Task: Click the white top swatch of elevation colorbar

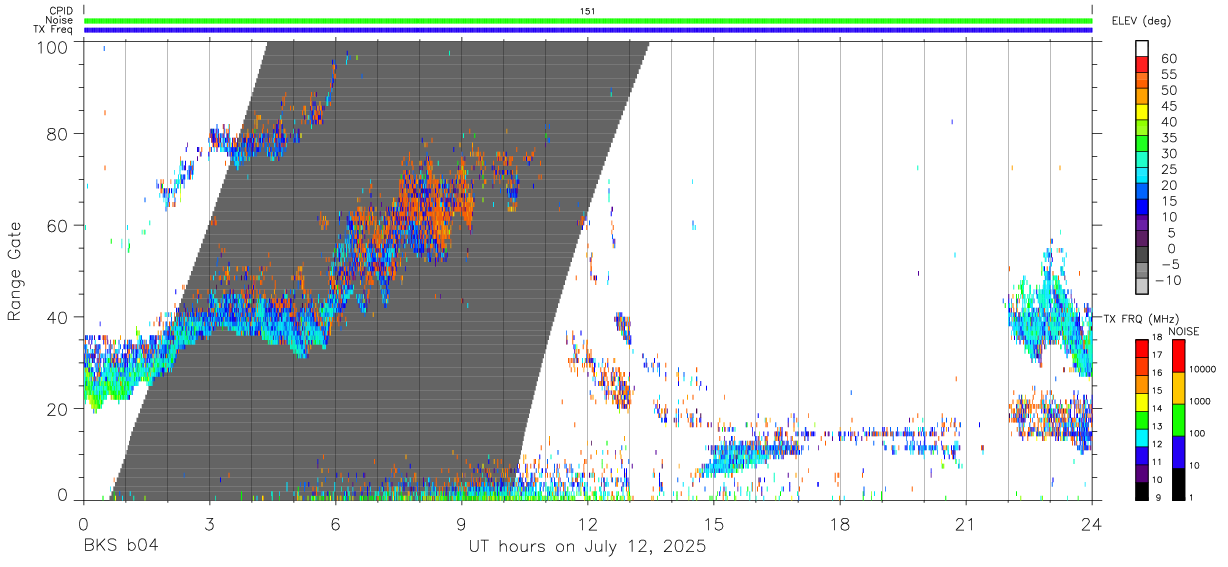Action: [1142, 48]
